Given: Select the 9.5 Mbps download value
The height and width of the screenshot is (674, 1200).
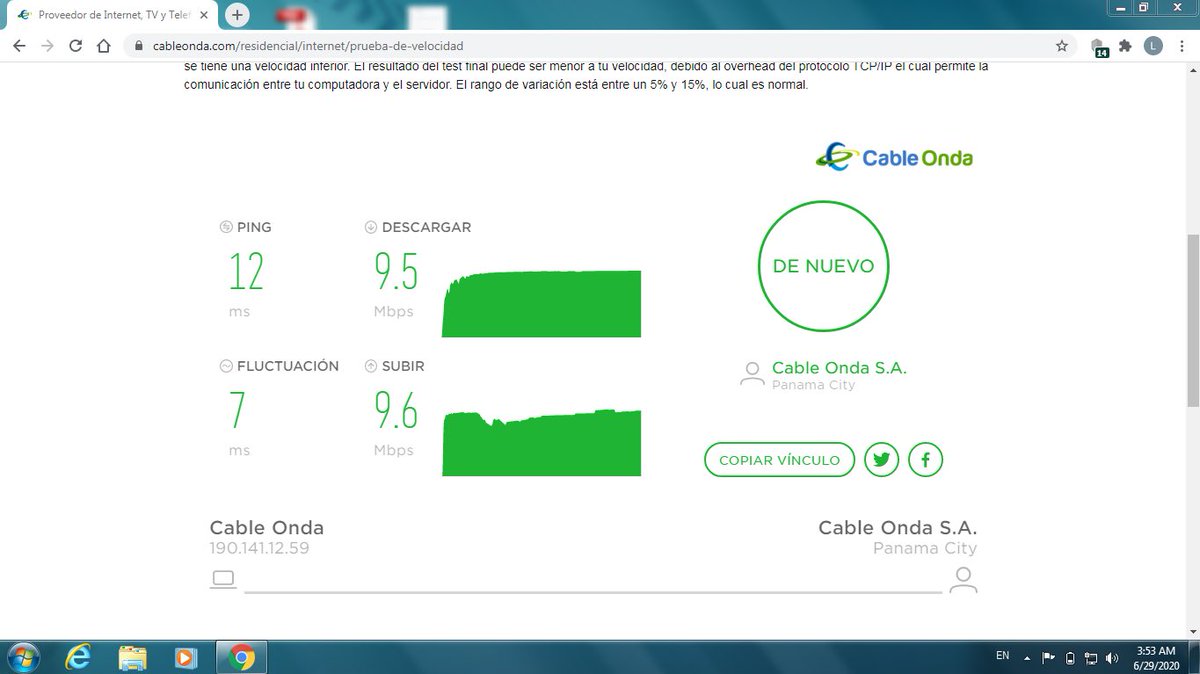Looking at the screenshot, I should (396, 272).
